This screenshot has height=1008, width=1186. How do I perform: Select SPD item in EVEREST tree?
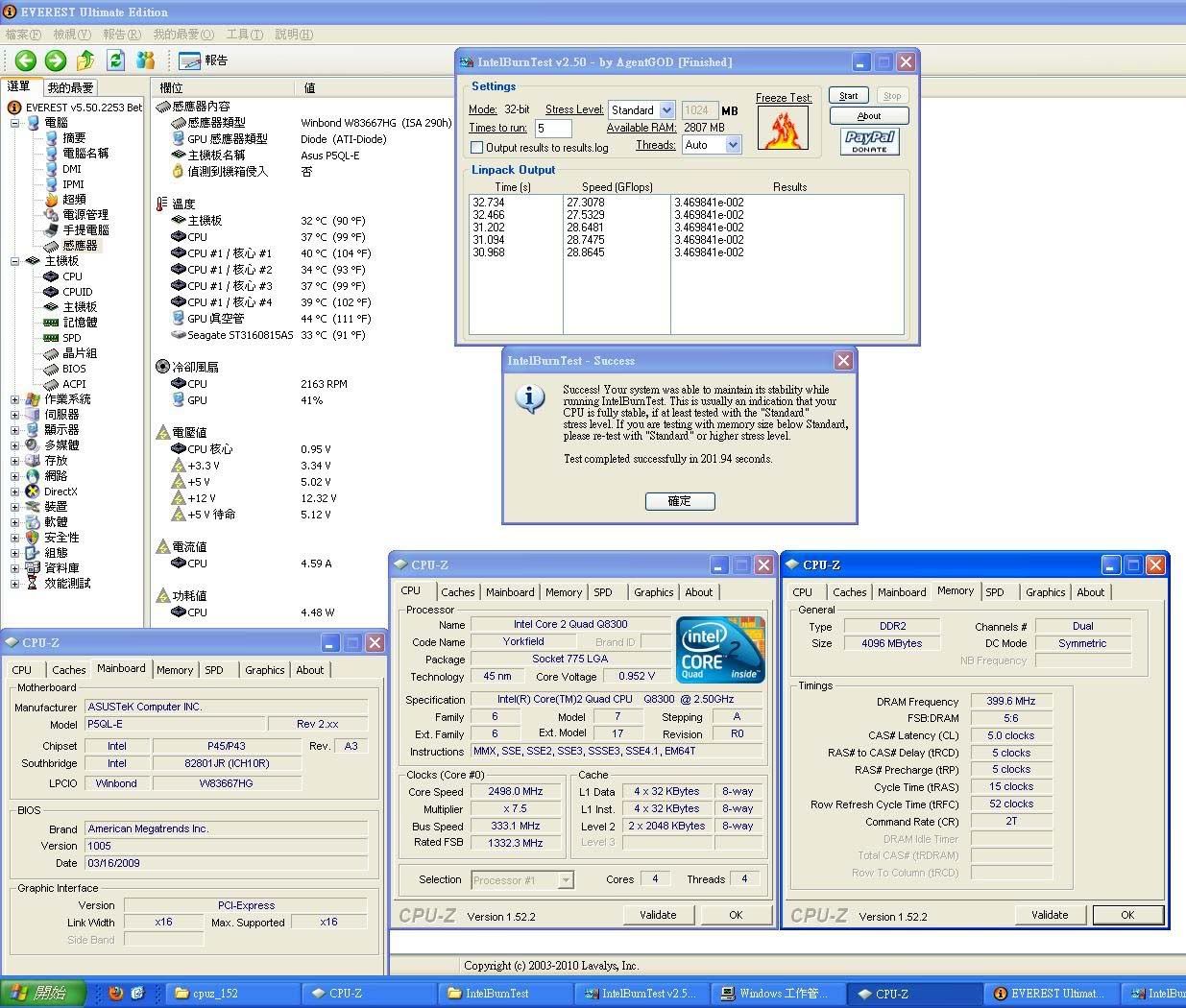(72, 338)
